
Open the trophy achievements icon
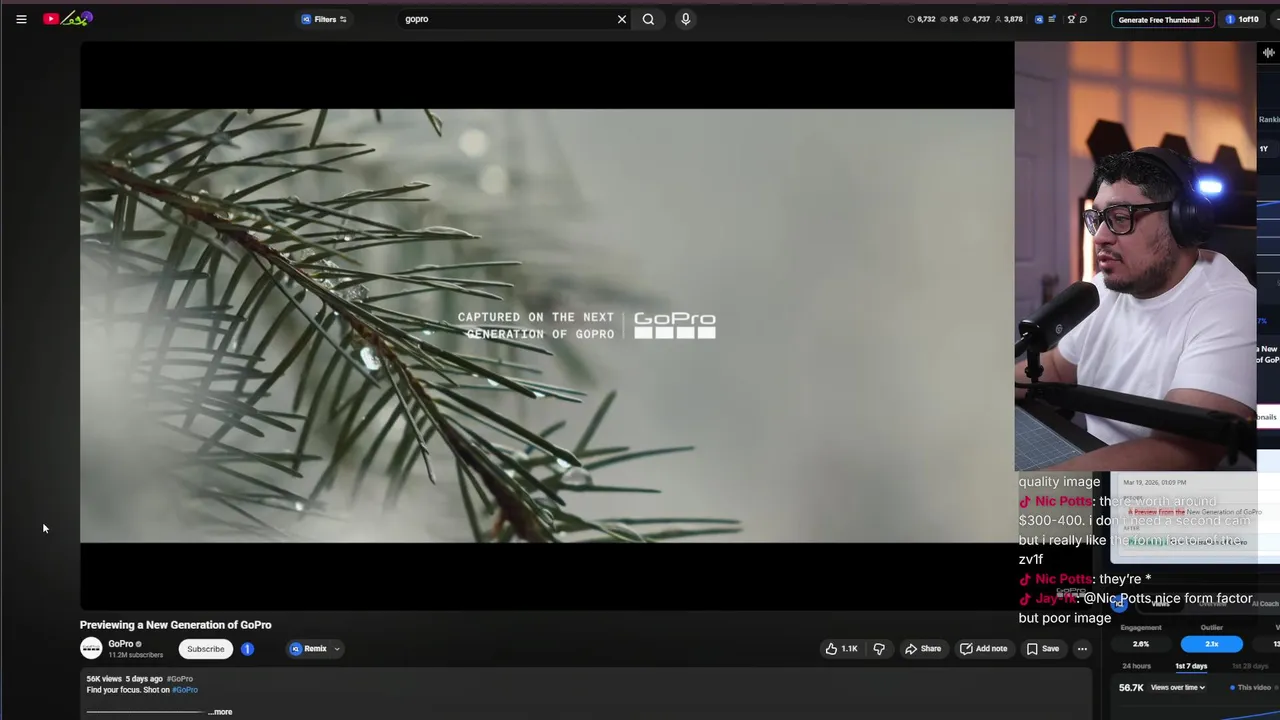(1071, 19)
